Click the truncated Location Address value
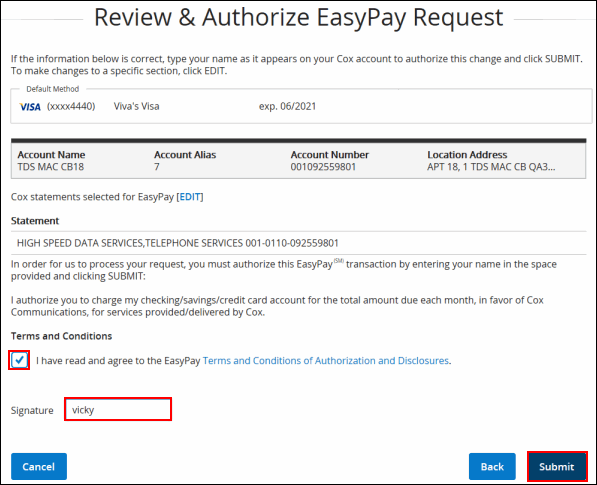Viewport: 597px width, 485px height. pyautogui.click(x=491, y=167)
